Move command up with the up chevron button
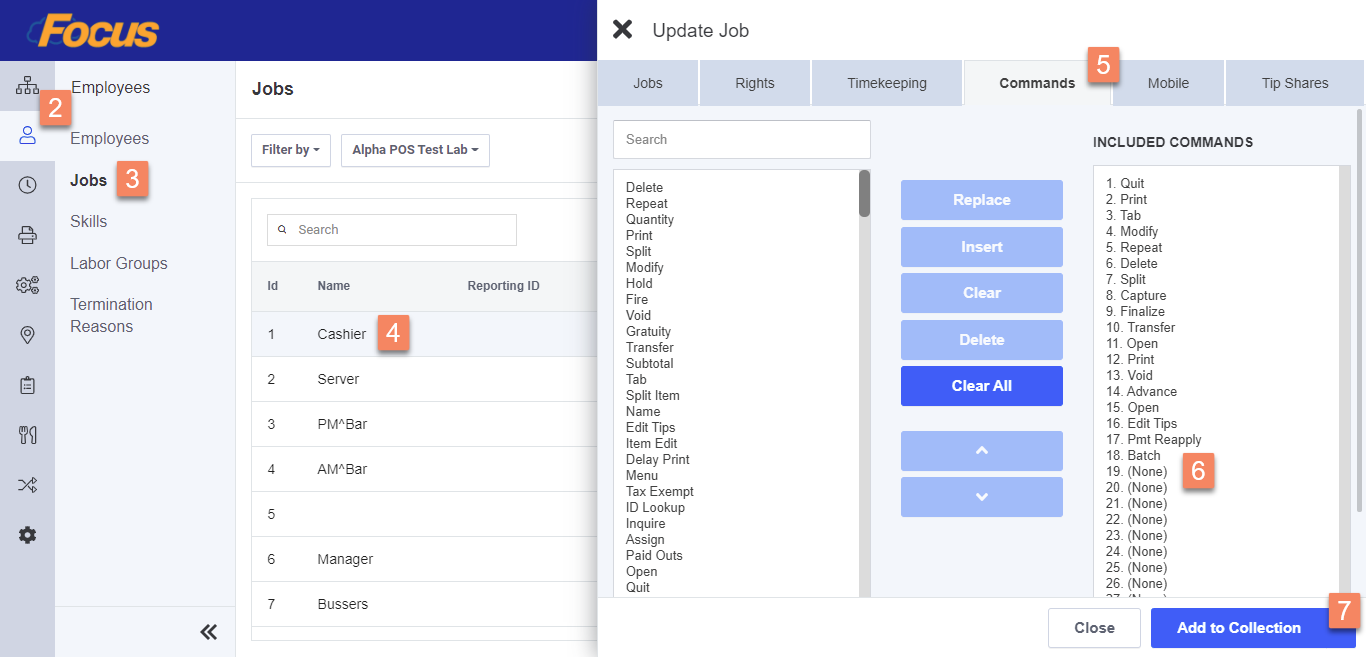The image size is (1366, 657). (981, 451)
